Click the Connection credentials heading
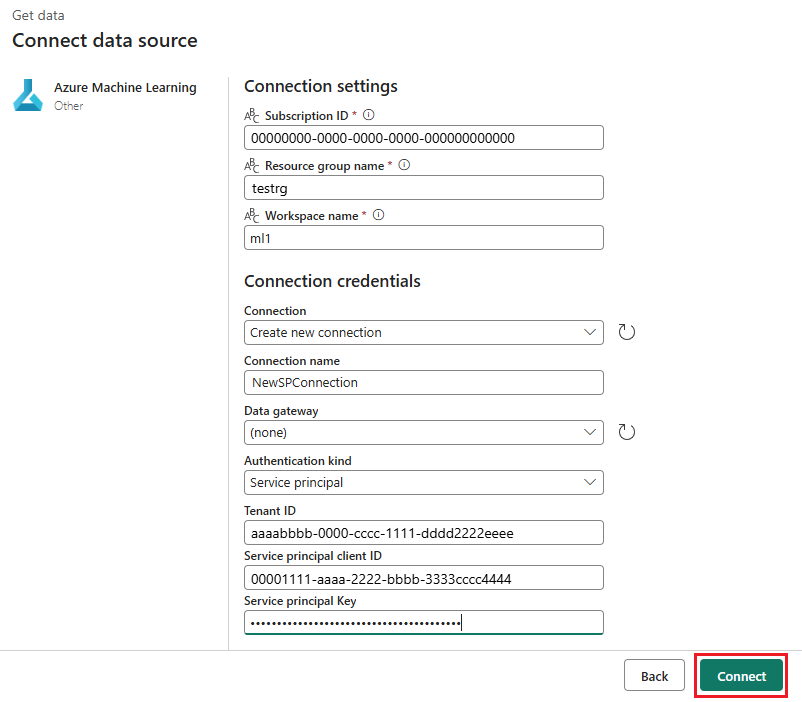Image resolution: width=802 pixels, height=702 pixels. (x=332, y=281)
